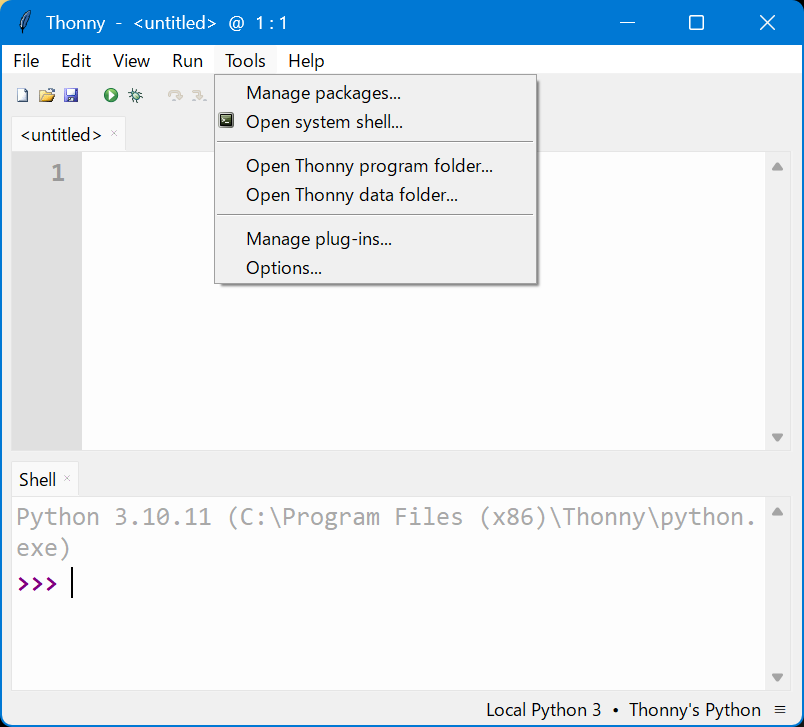Place the cursor at the Shell >>> prompt
The height and width of the screenshot is (727, 804).
pyautogui.click(x=72, y=583)
